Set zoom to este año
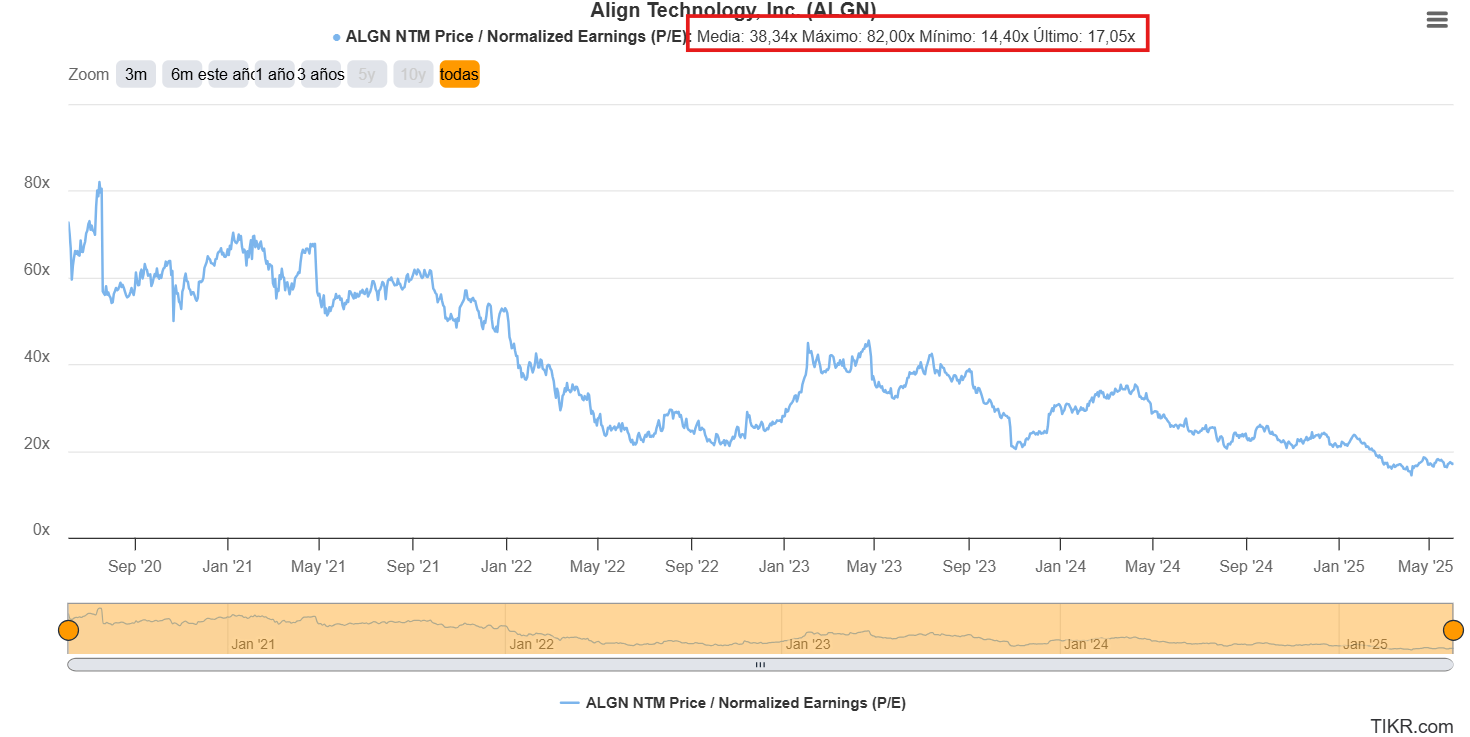Image resolution: width=1470 pixels, height=737 pixels. pyautogui.click(x=228, y=74)
